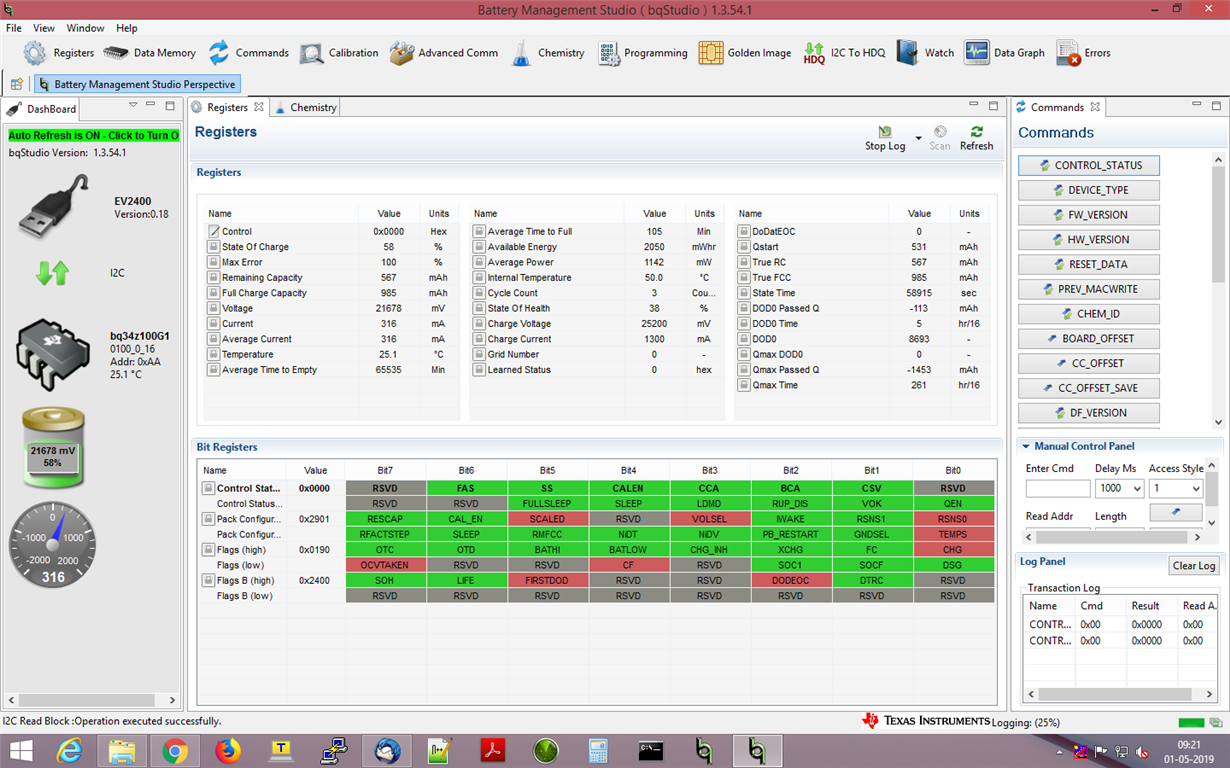Open Advanced Comm tool
Viewport: 1230px width, 768px height.
pos(443,53)
